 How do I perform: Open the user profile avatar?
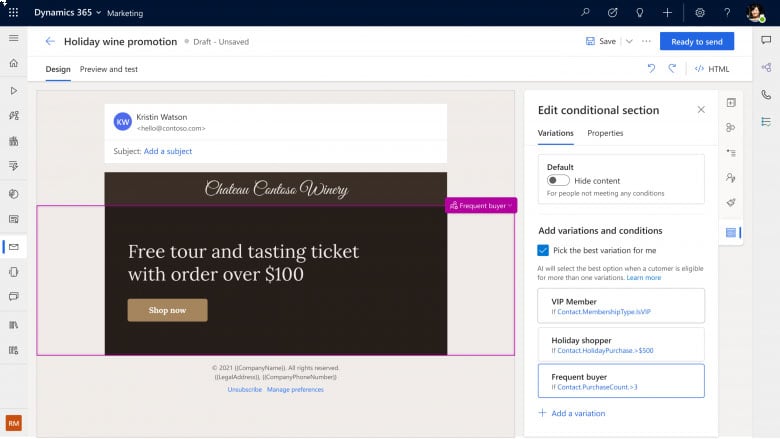[755, 12]
